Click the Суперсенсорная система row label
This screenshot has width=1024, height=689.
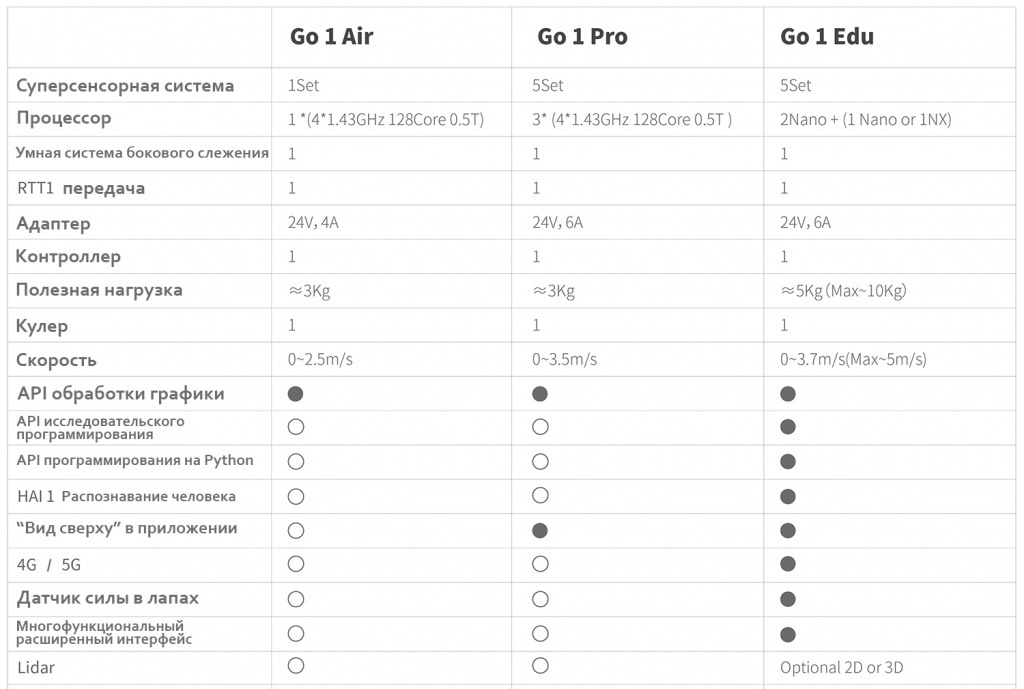pos(125,86)
